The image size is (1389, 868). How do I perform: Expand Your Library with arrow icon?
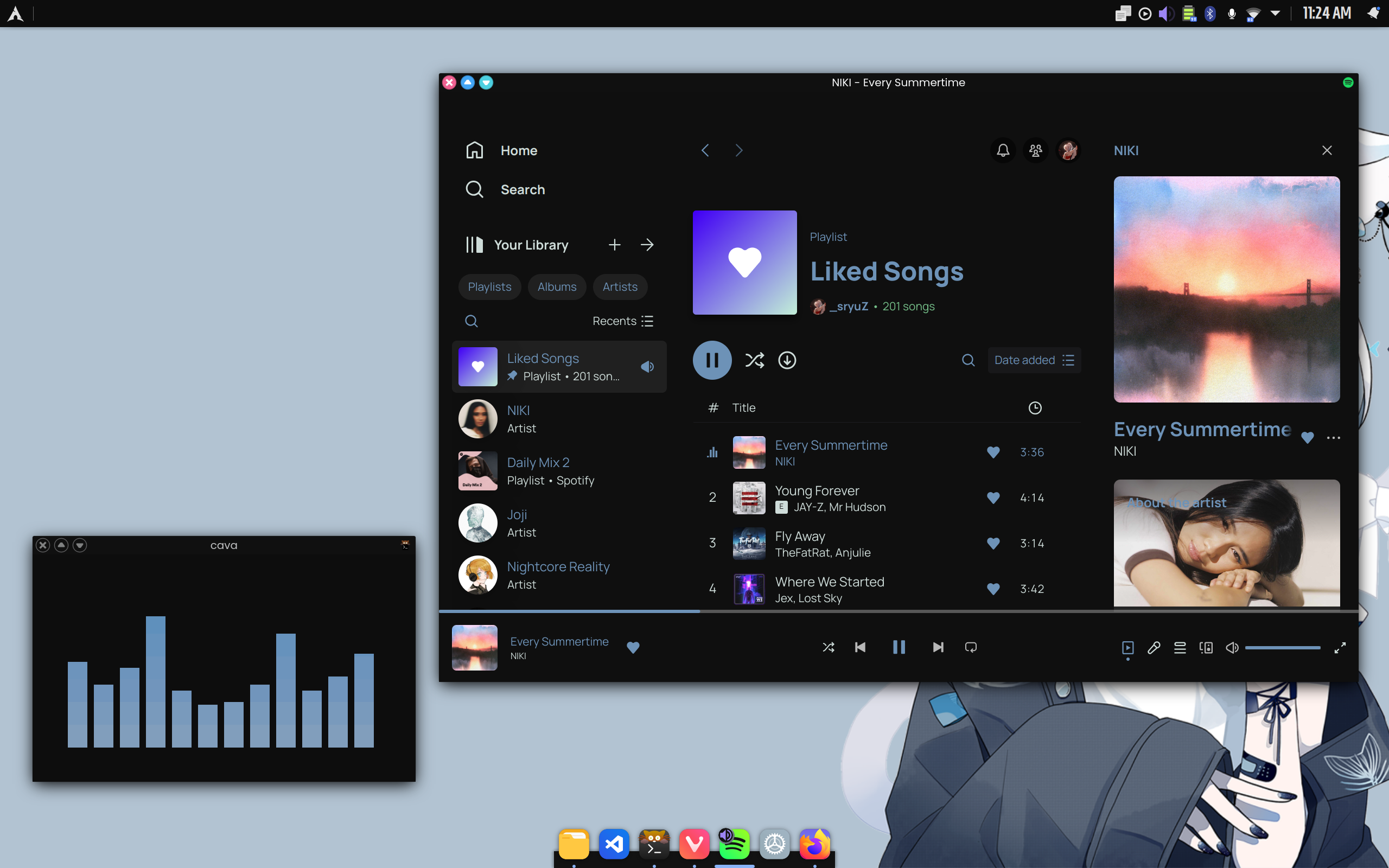pyautogui.click(x=647, y=245)
